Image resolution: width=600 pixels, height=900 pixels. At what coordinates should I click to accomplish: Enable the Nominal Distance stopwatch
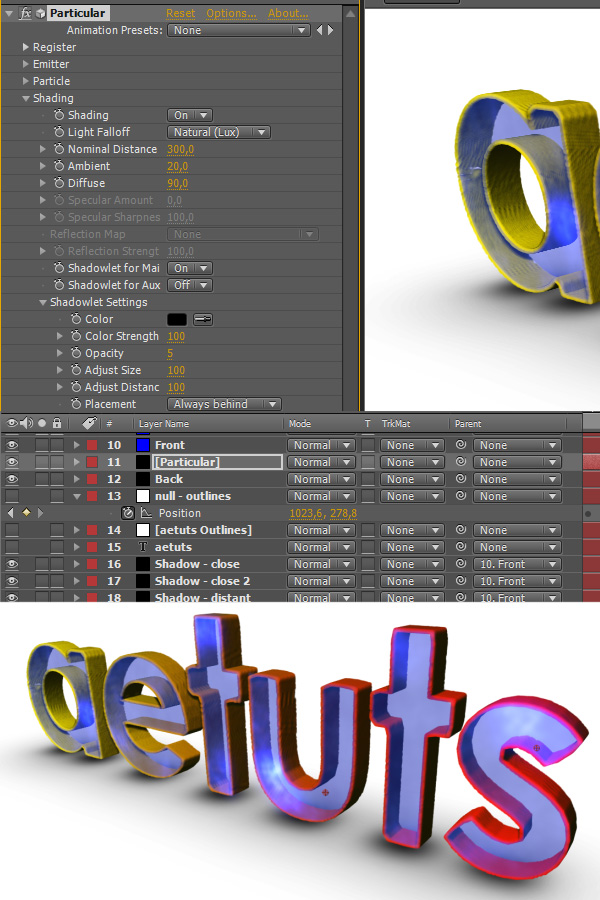tap(59, 149)
